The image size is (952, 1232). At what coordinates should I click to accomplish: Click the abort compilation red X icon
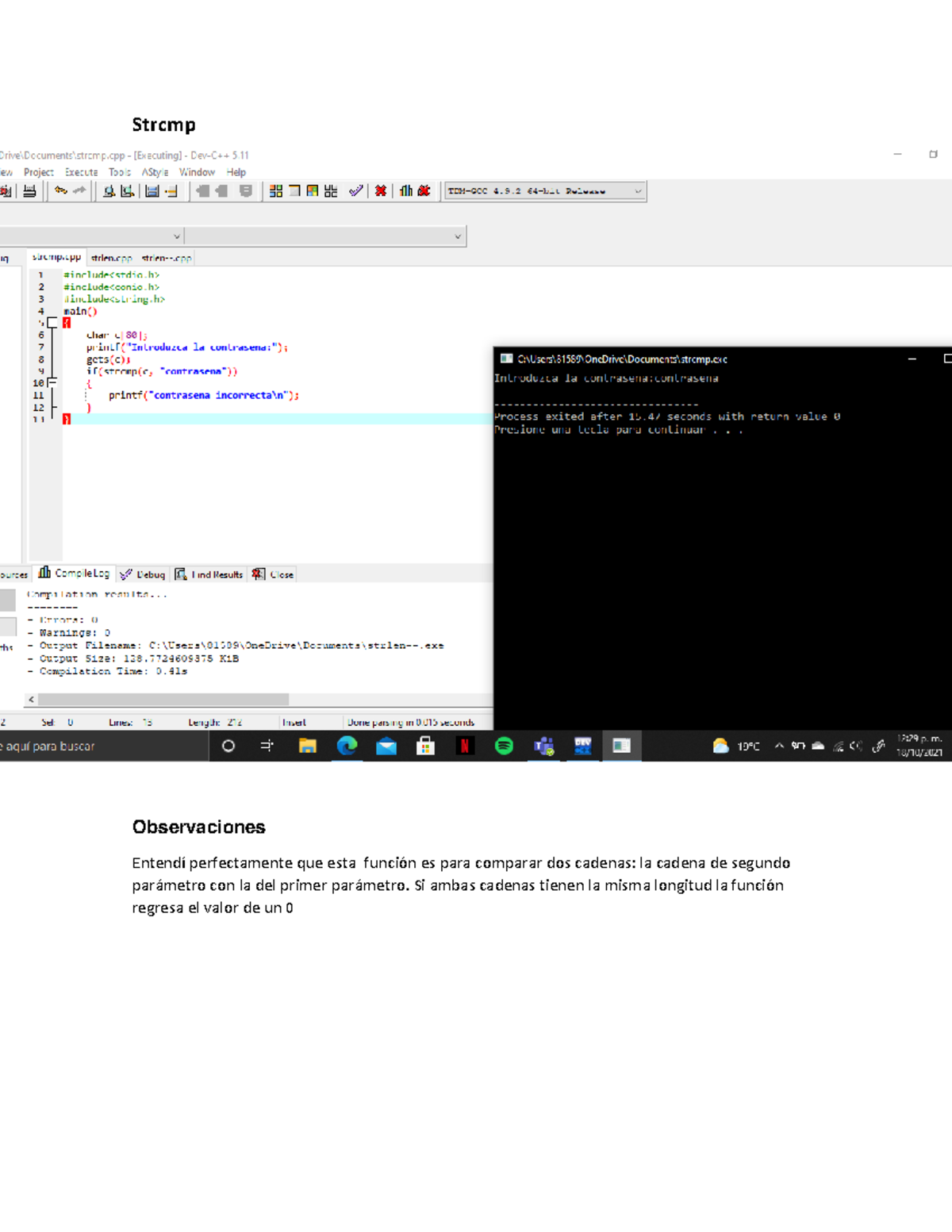click(380, 190)
